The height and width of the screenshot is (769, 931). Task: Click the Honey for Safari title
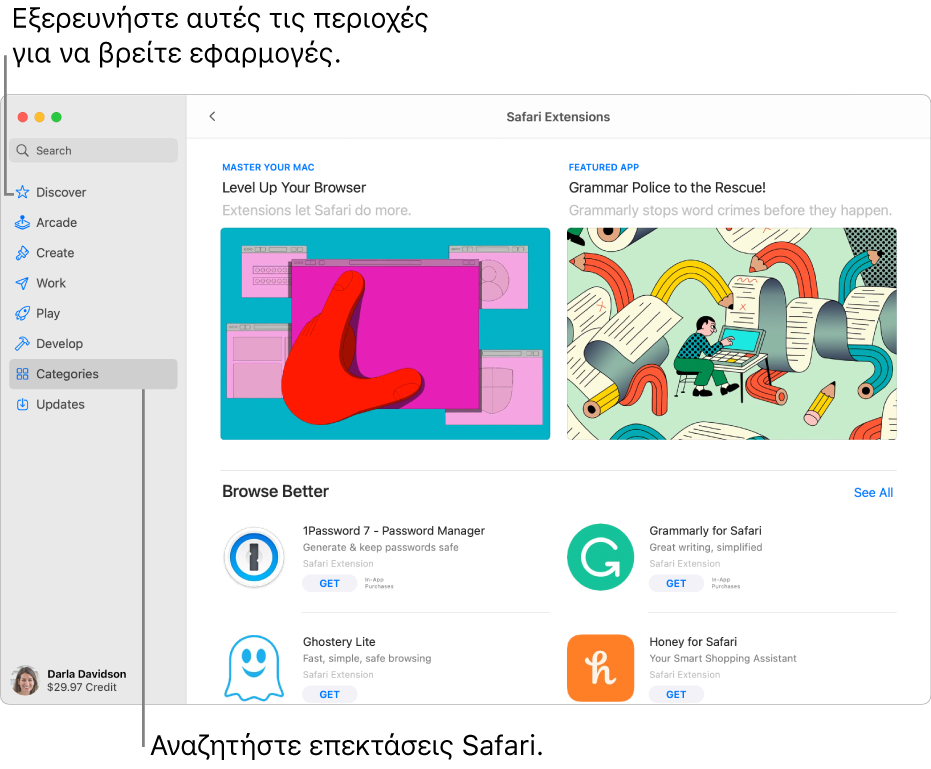click(693, 641)
